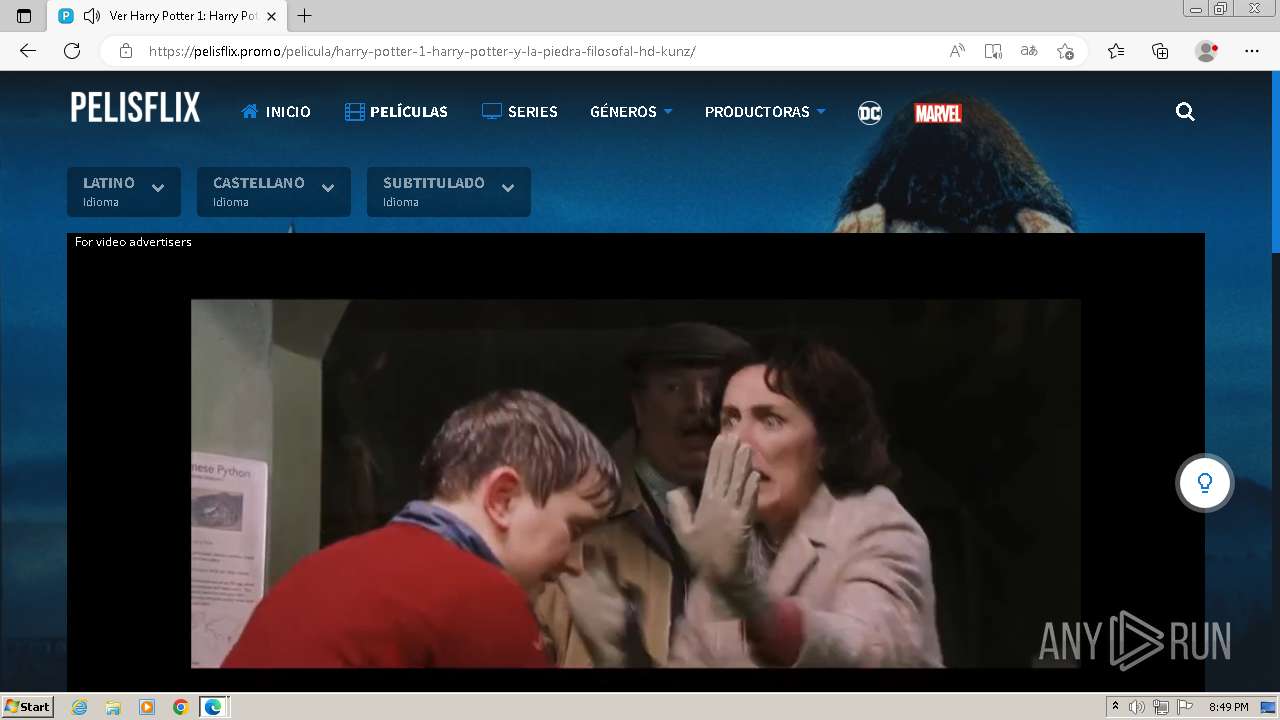The height and width of the screenshot is (720, 1280).
Task: Open the translate page icon
Action: click(x=1029, y=51)
